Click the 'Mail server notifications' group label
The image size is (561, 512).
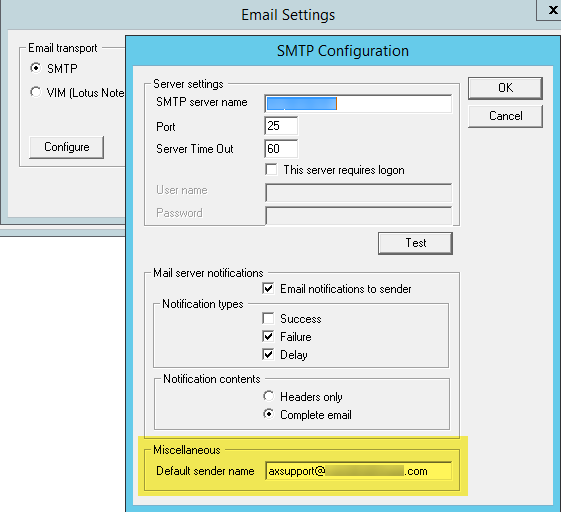point(208,273)
